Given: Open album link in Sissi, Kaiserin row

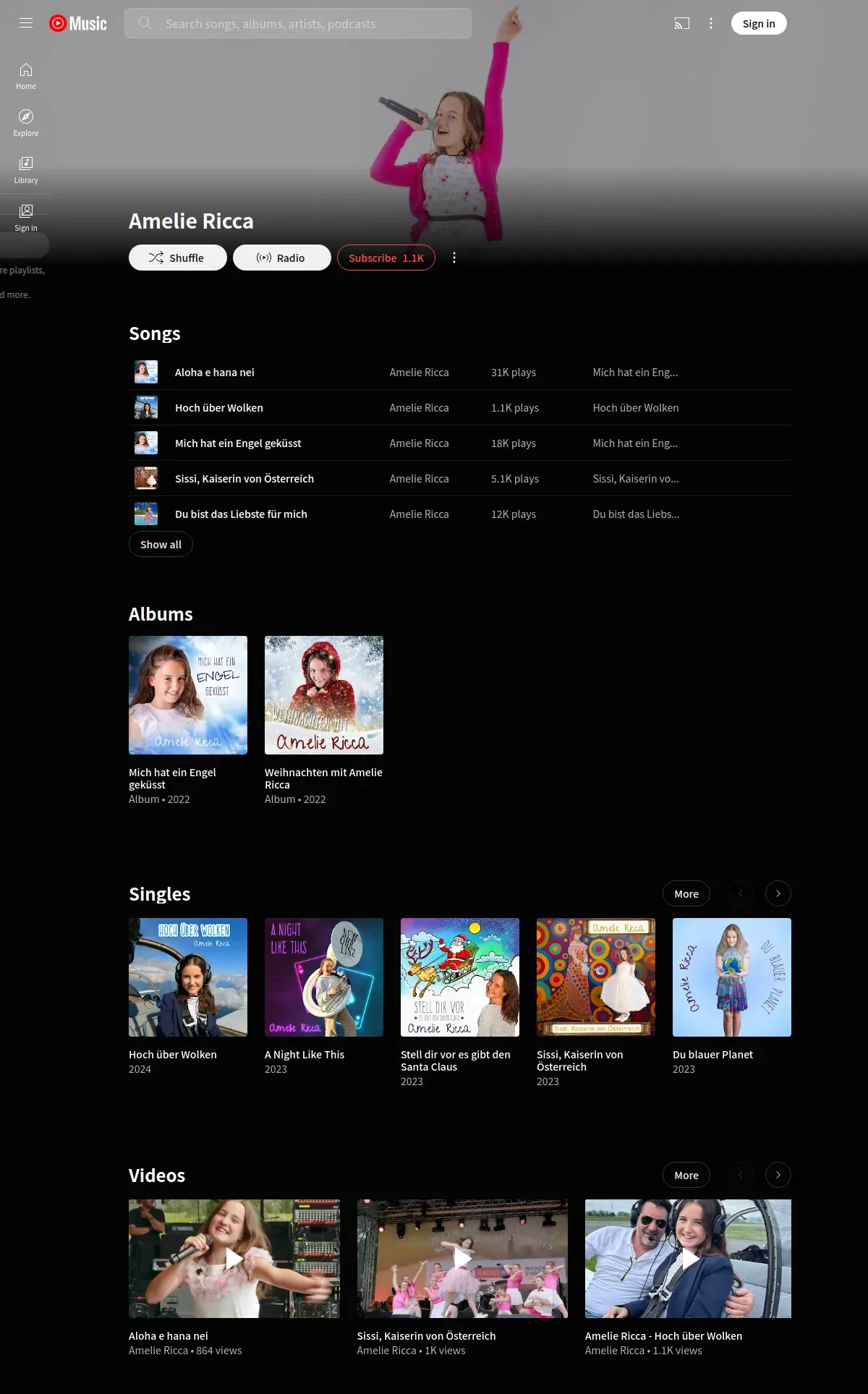Looking at the screenshot, I should [636, 478].
